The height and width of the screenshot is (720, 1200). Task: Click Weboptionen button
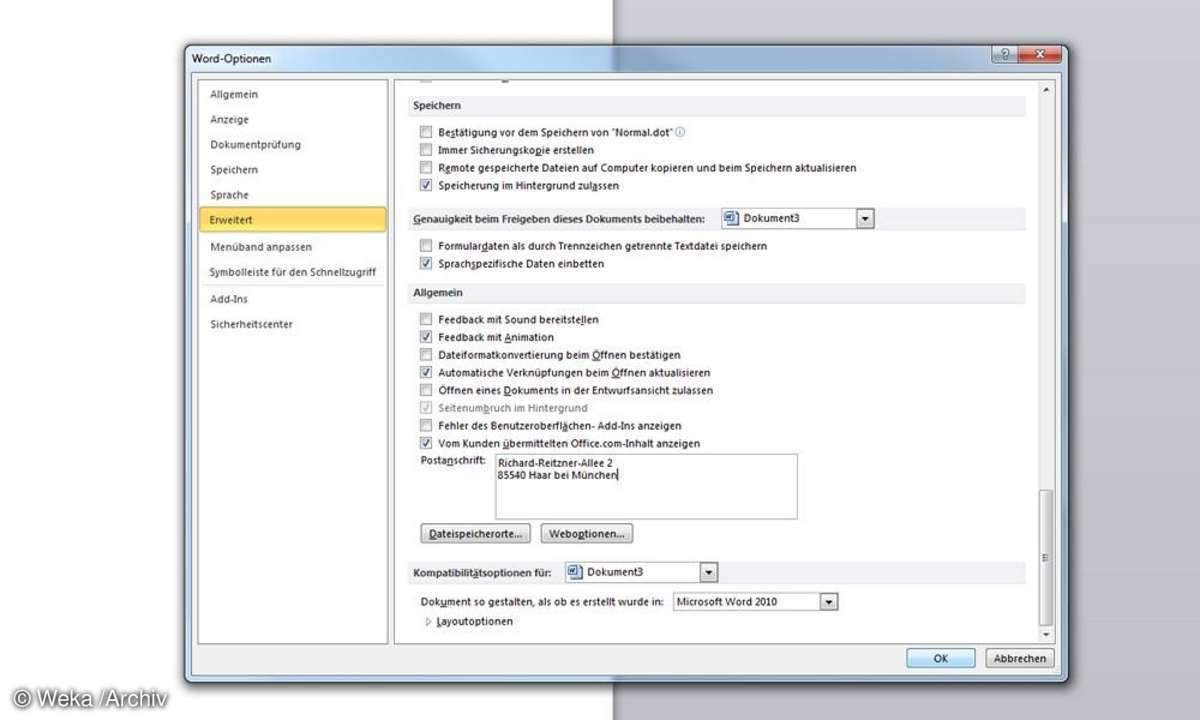tap(587, 534)
